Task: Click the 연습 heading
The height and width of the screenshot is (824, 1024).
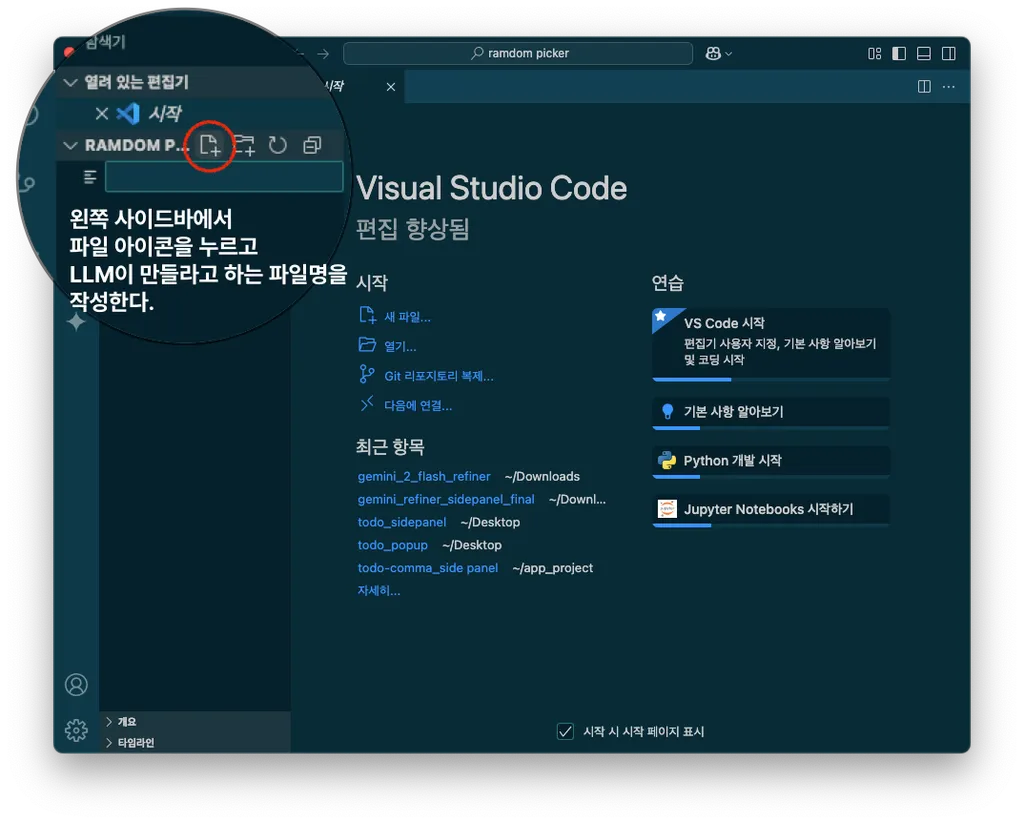Action: (x=667, y=283)
